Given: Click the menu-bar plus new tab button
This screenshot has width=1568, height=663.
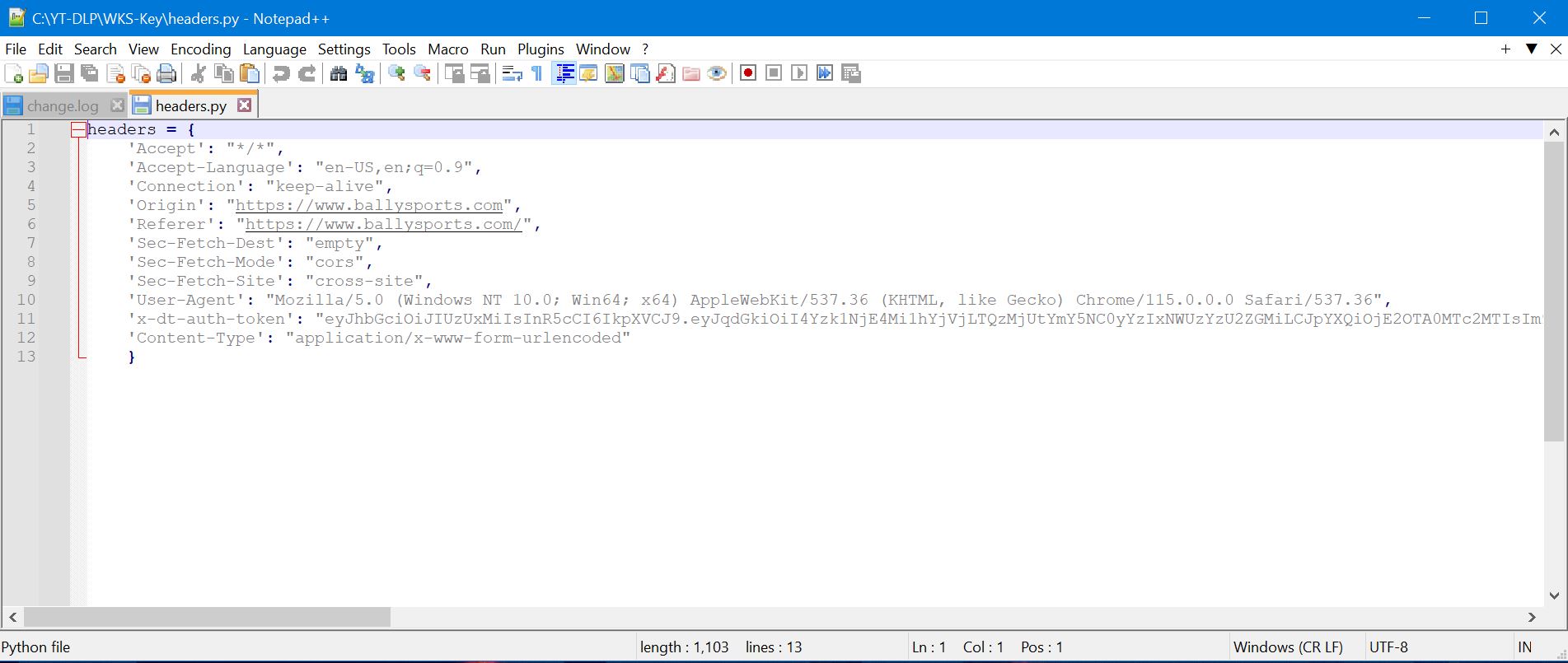Looking at the screenshot, I should pyautogui.click(x=1505, y=49).
